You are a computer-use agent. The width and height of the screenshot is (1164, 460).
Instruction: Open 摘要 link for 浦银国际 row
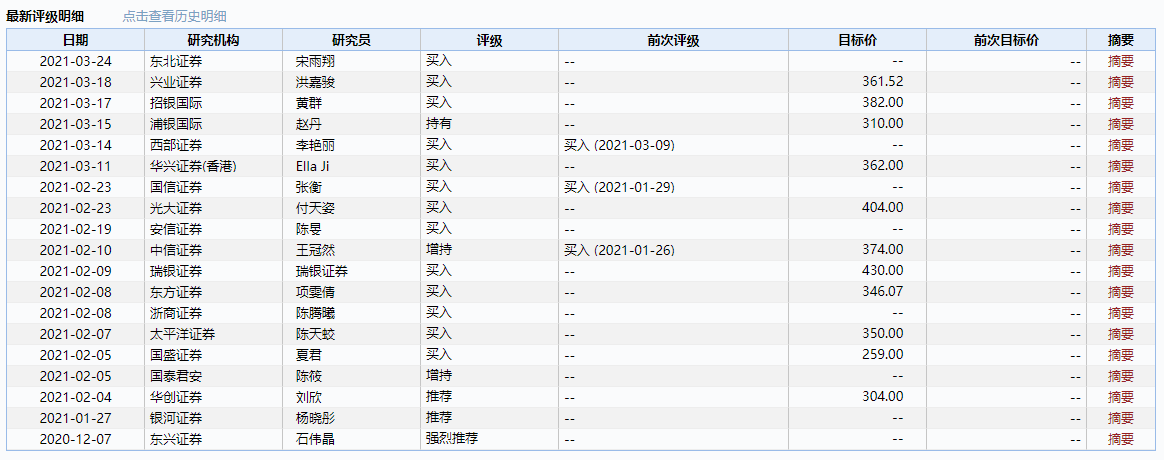(1121, 124)
